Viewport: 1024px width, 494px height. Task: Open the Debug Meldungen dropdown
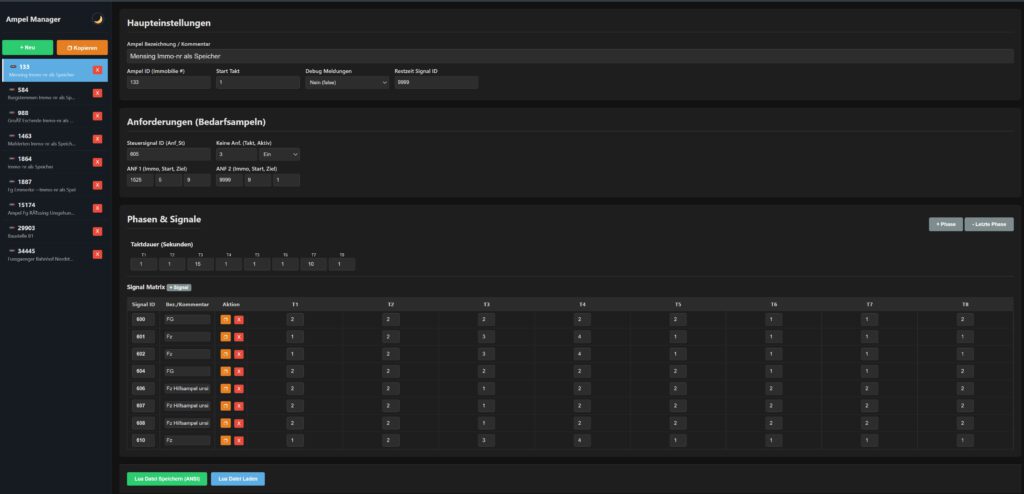[x=346, y=83]
